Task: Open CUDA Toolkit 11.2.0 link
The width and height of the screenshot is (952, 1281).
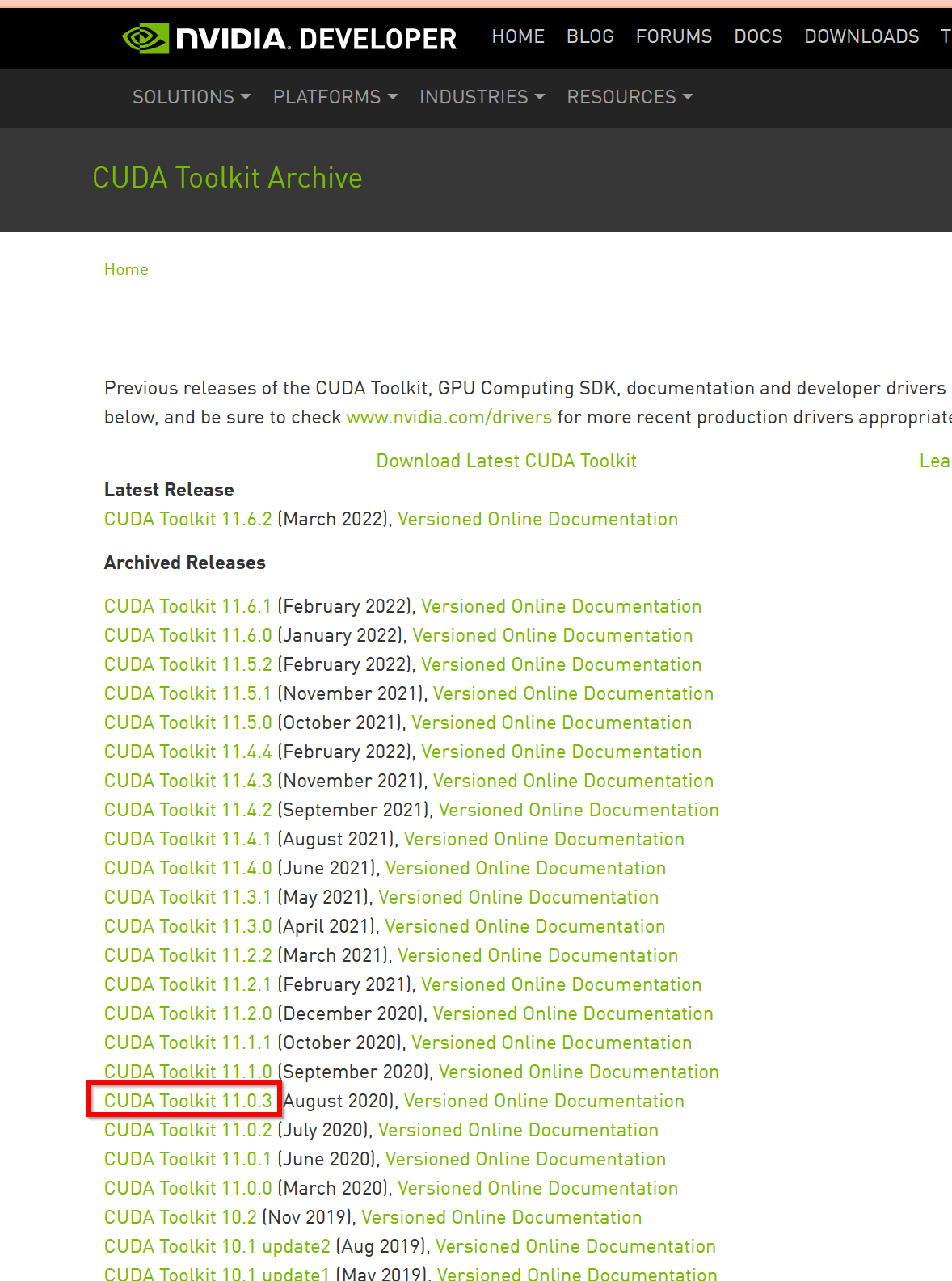Action: (188, 1013)
